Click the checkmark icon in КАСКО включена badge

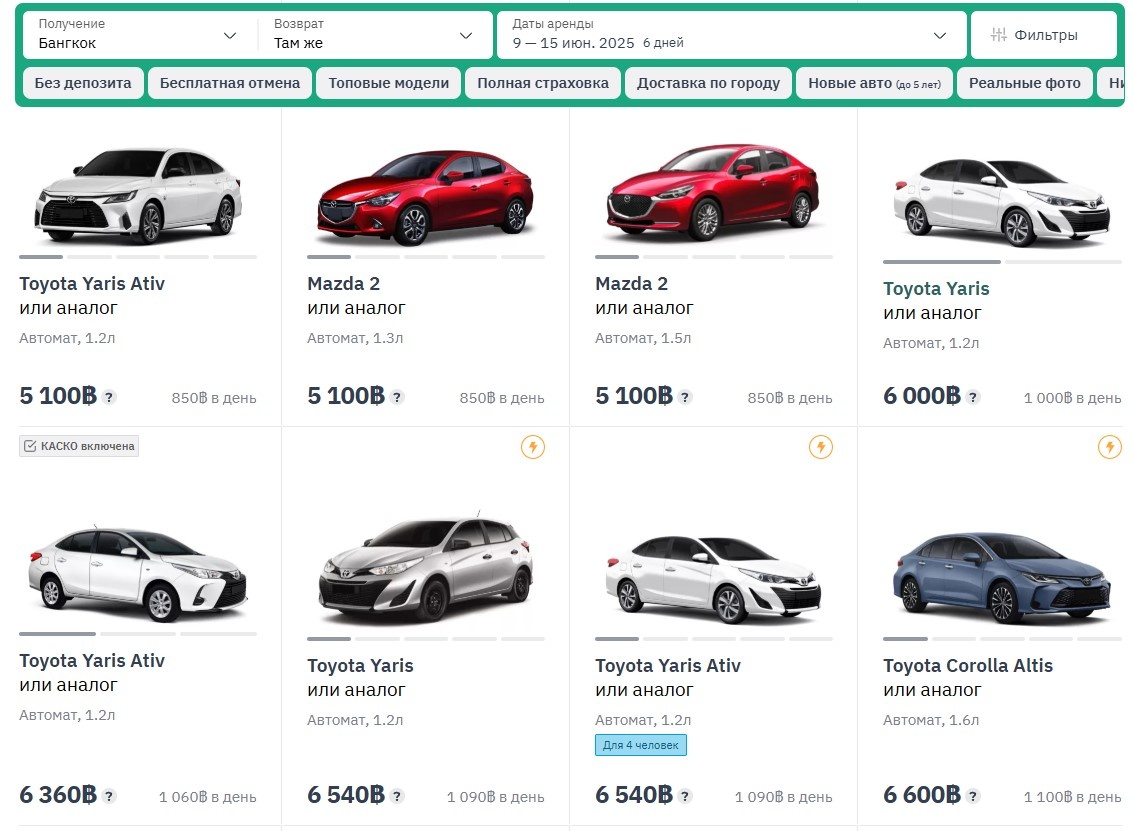pyautogui.click(x=29, y=446)
